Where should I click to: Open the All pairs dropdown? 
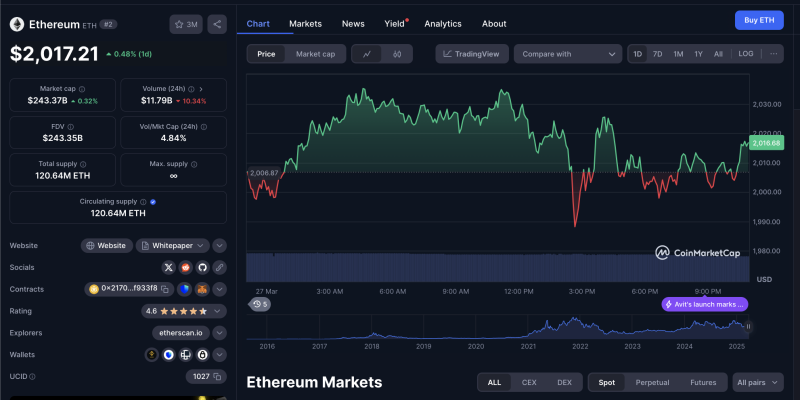click(x=758, y=382)
